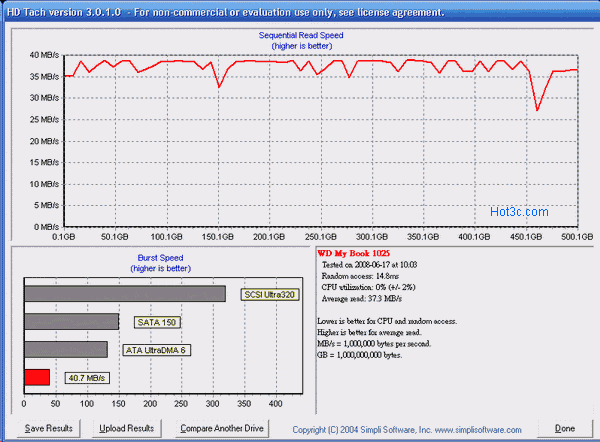The width and height of the screenshot is (600, 442).
Task: Click the 40.7 MB/s result label
Action: [87, 378]
